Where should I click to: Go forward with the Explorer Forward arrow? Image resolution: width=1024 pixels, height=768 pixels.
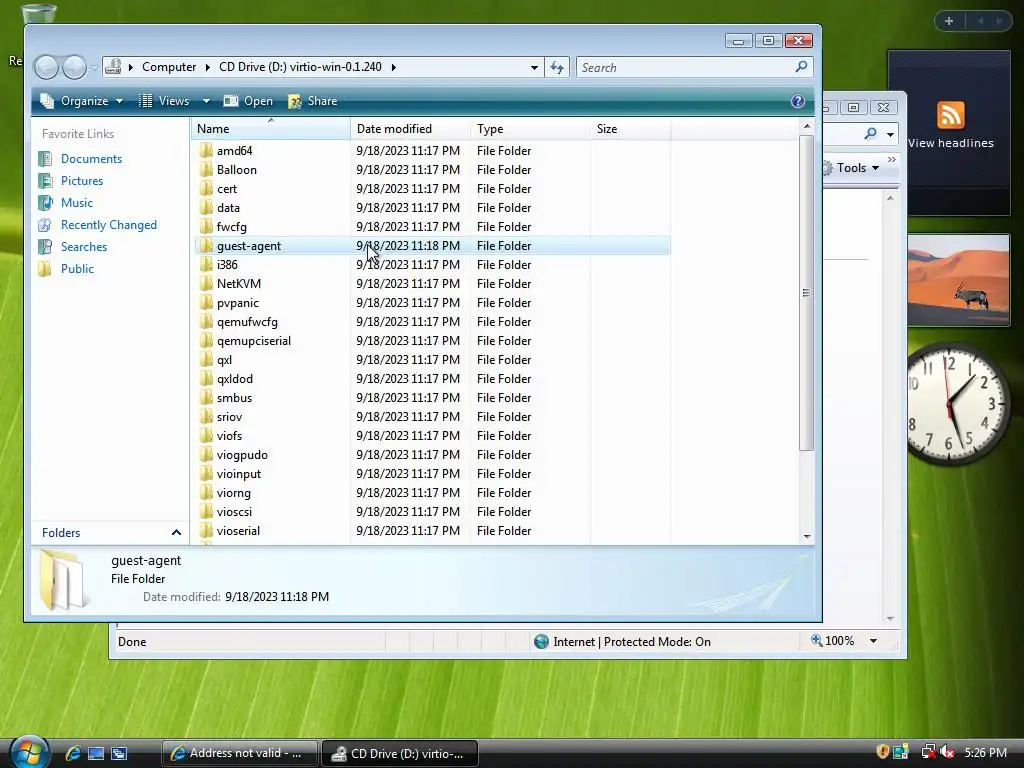pos(74,67)
